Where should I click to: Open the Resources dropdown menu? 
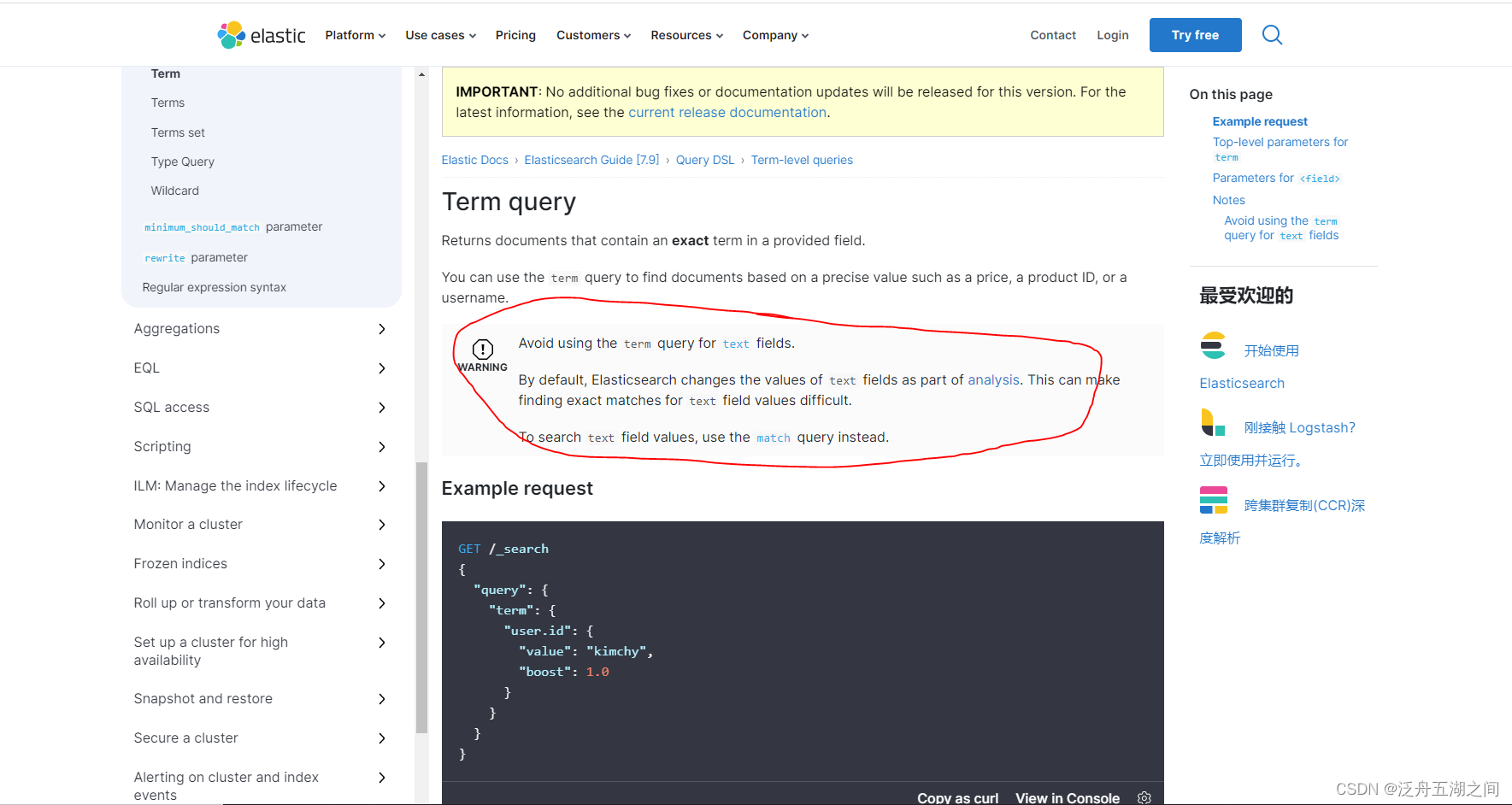click(687, 35)
